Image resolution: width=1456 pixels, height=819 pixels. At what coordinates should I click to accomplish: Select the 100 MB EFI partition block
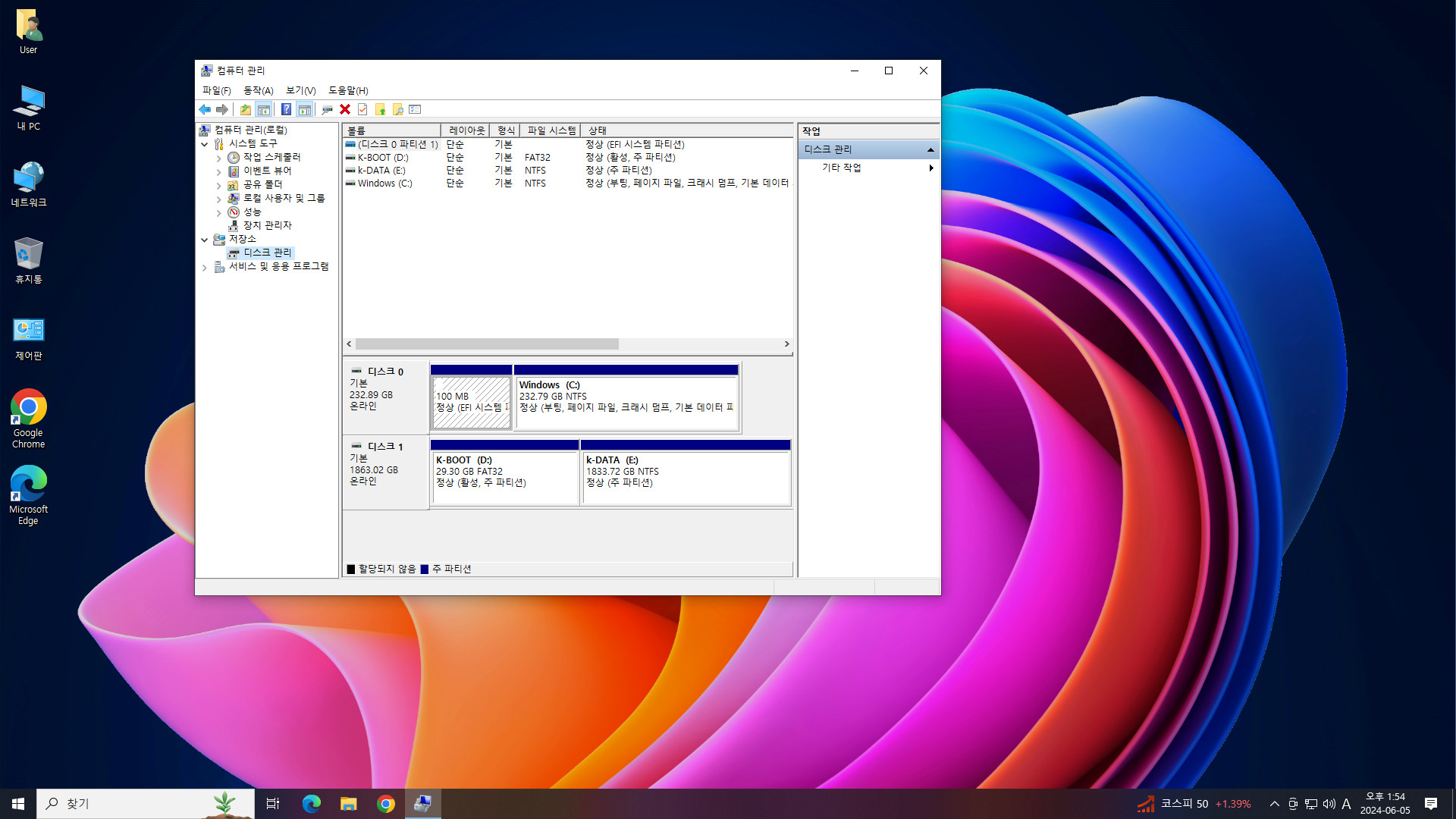pos(471,397)
